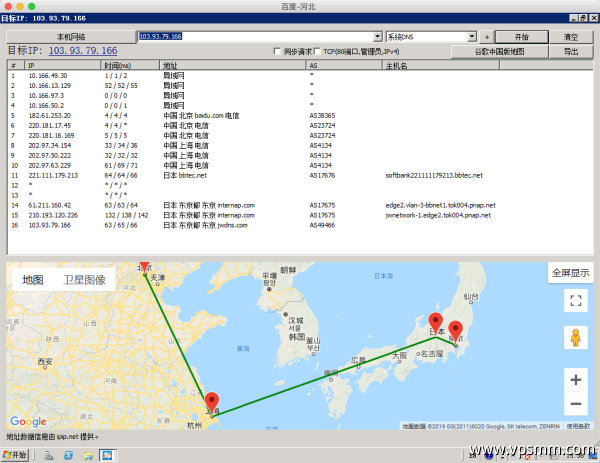This screenshot has width=600, height=463.
Task: Focus the IP address input field
Action: [x=255, y=37]
